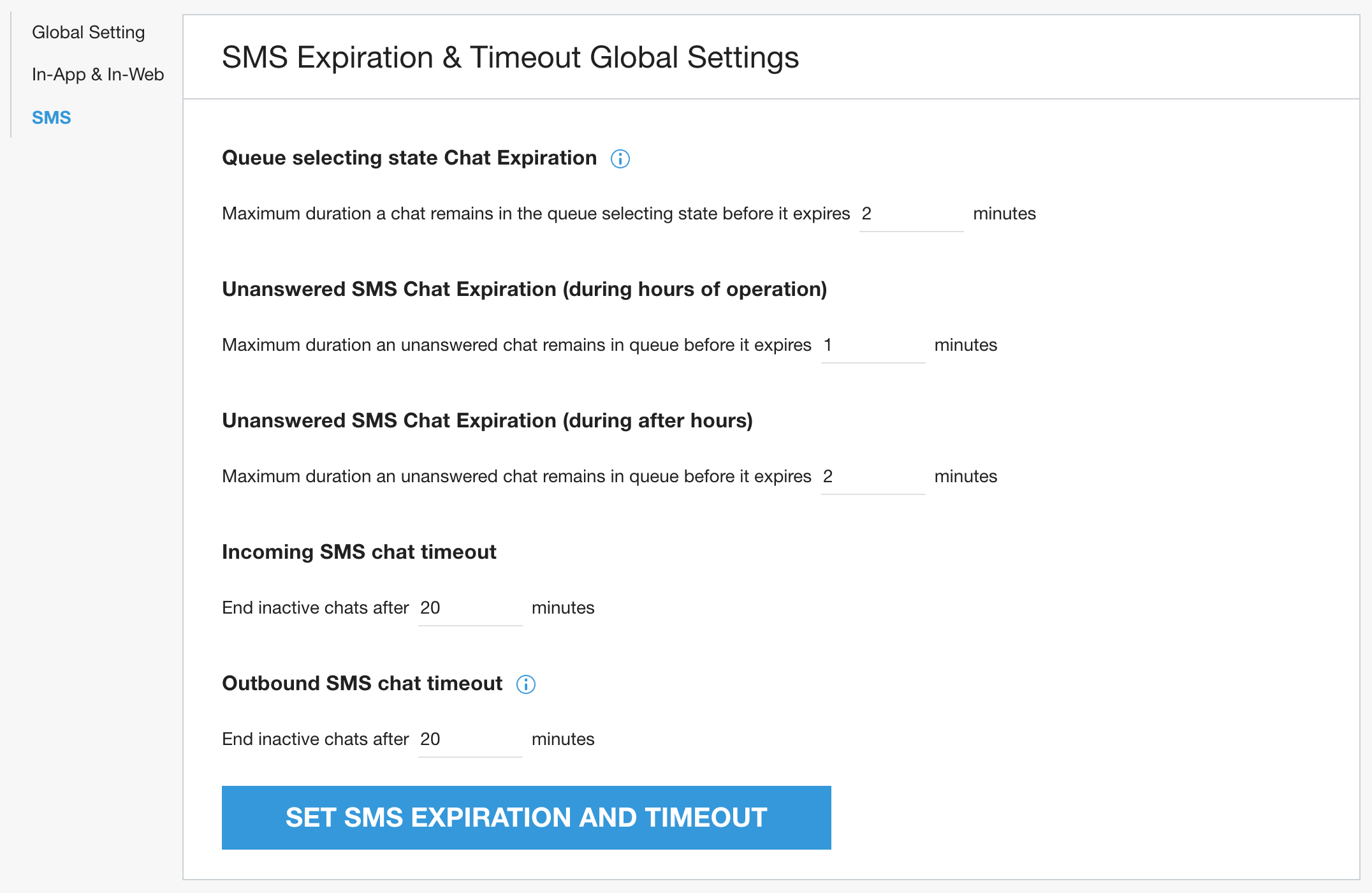This screenshot has width=1372, height=893.
Task: Select the SMS sidebar item
Action: (51, 118)
